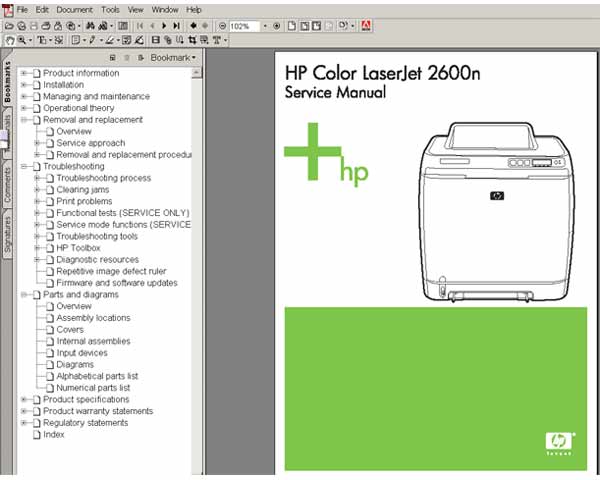Select the Hand tool
This screenshot has width=600, height=480.
coord(10,40)
